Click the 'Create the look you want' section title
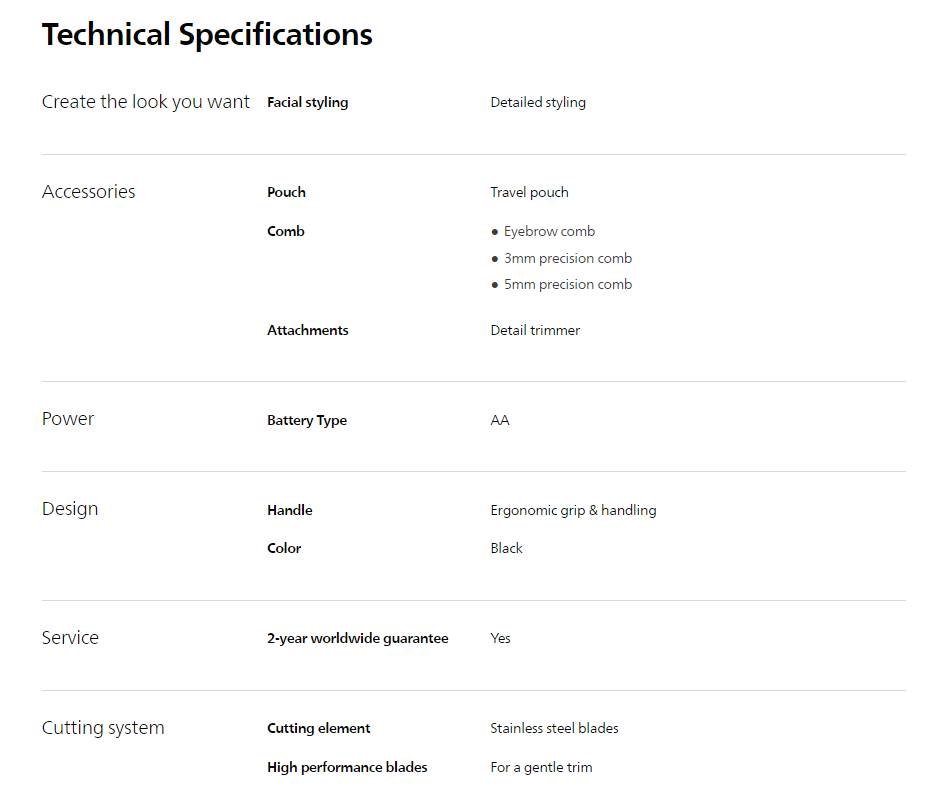929x811 pixels. click(146, 102)
